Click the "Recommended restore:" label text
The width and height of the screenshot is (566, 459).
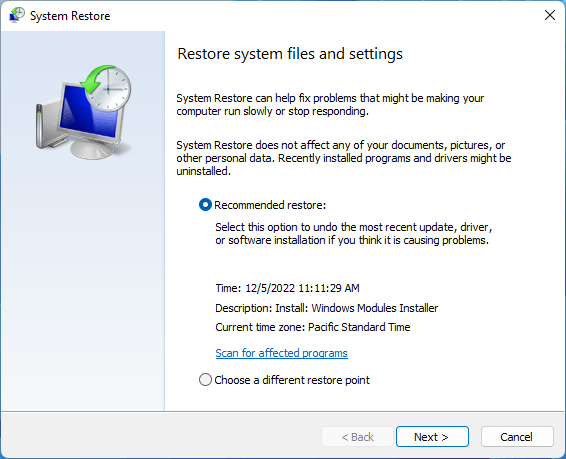point(270,205)
